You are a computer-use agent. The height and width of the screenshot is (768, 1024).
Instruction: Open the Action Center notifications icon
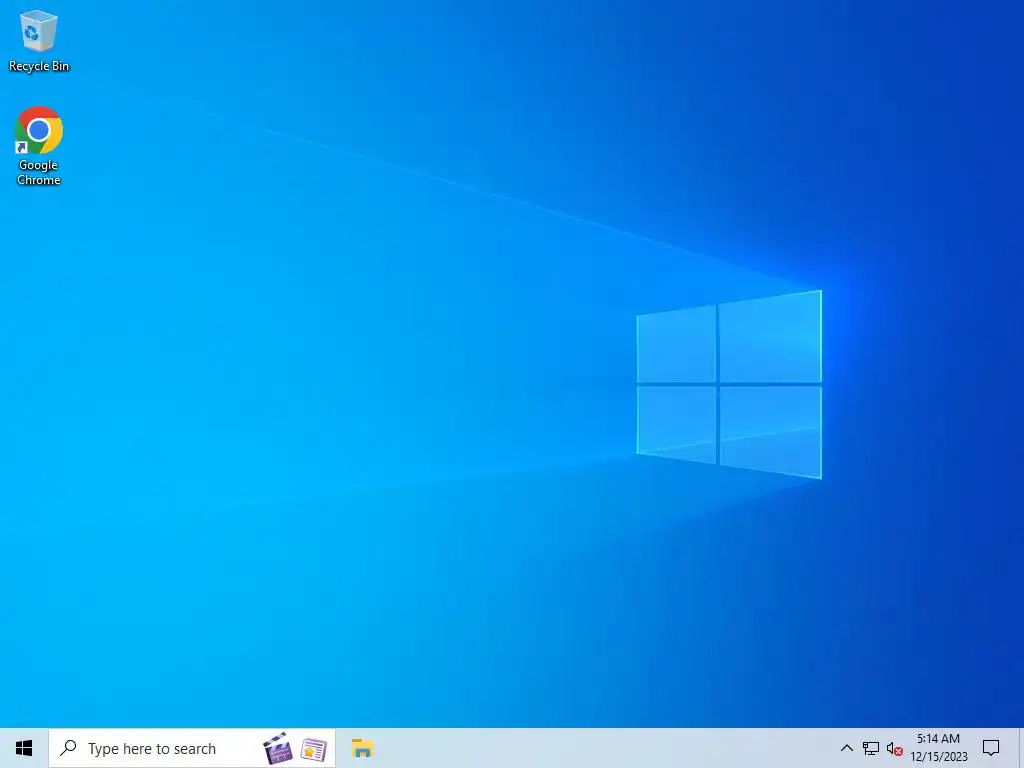click(x=991, y=748)
